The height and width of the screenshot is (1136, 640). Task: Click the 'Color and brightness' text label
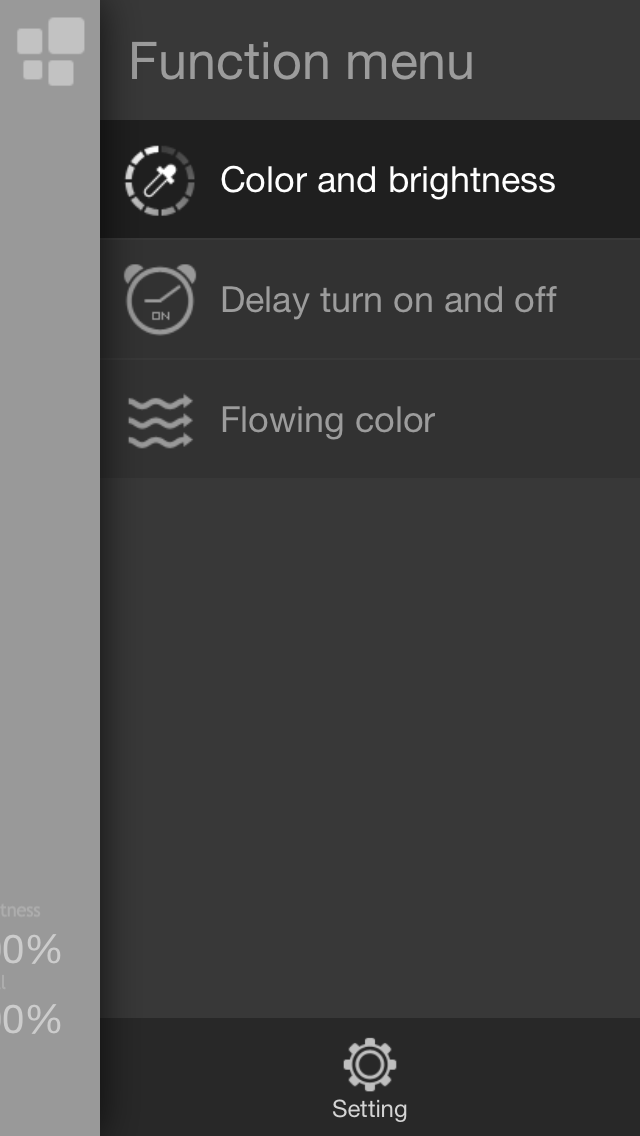pos(388,180)
